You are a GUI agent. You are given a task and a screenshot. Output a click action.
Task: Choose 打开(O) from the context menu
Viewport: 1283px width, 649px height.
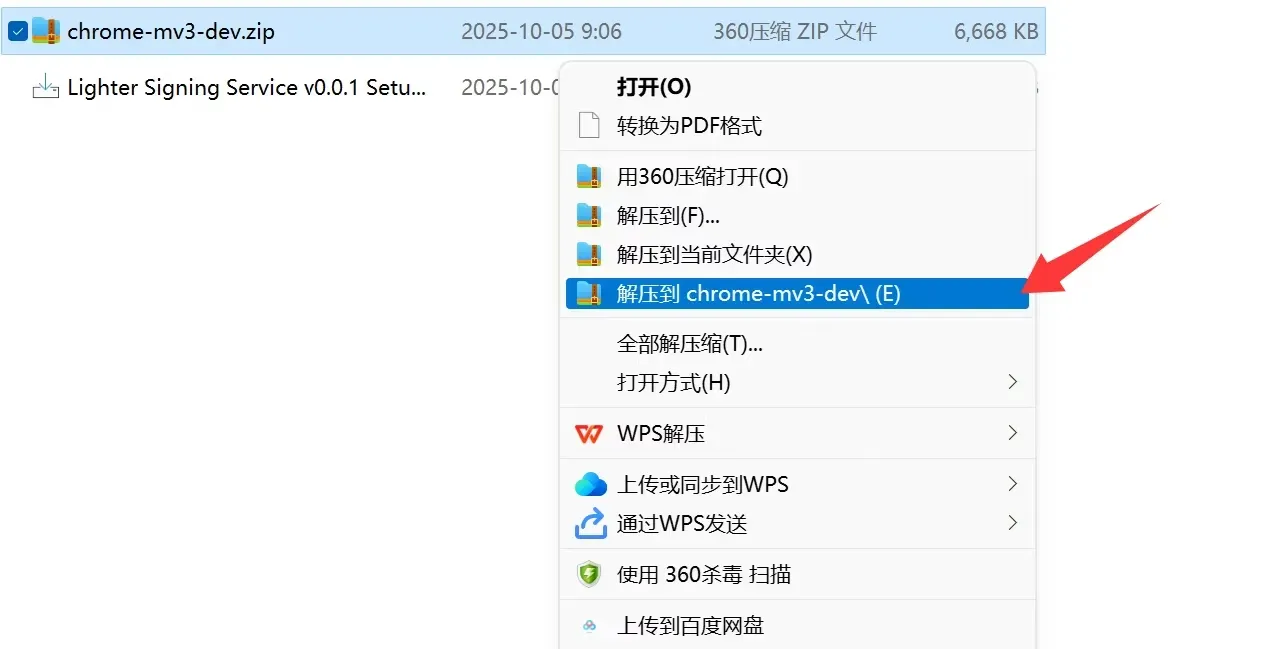(797, 87)
